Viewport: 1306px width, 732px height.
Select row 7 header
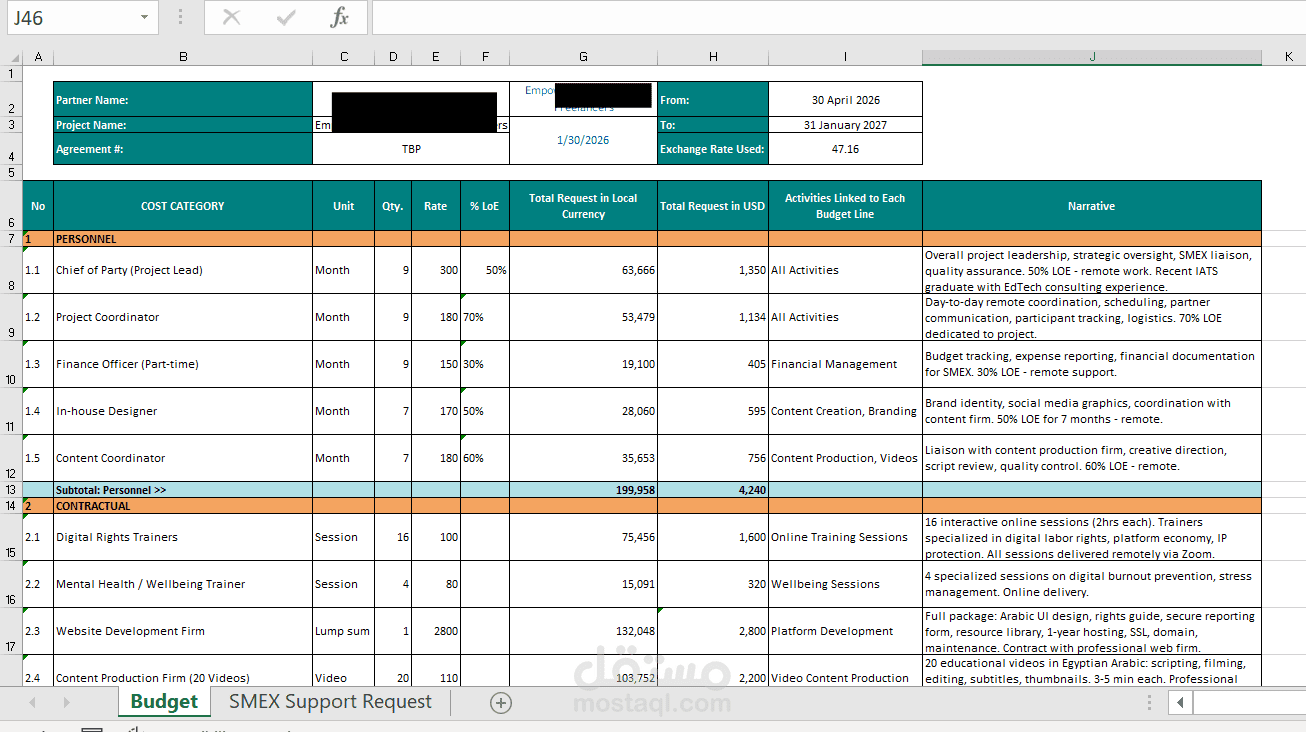pos(11,239)
